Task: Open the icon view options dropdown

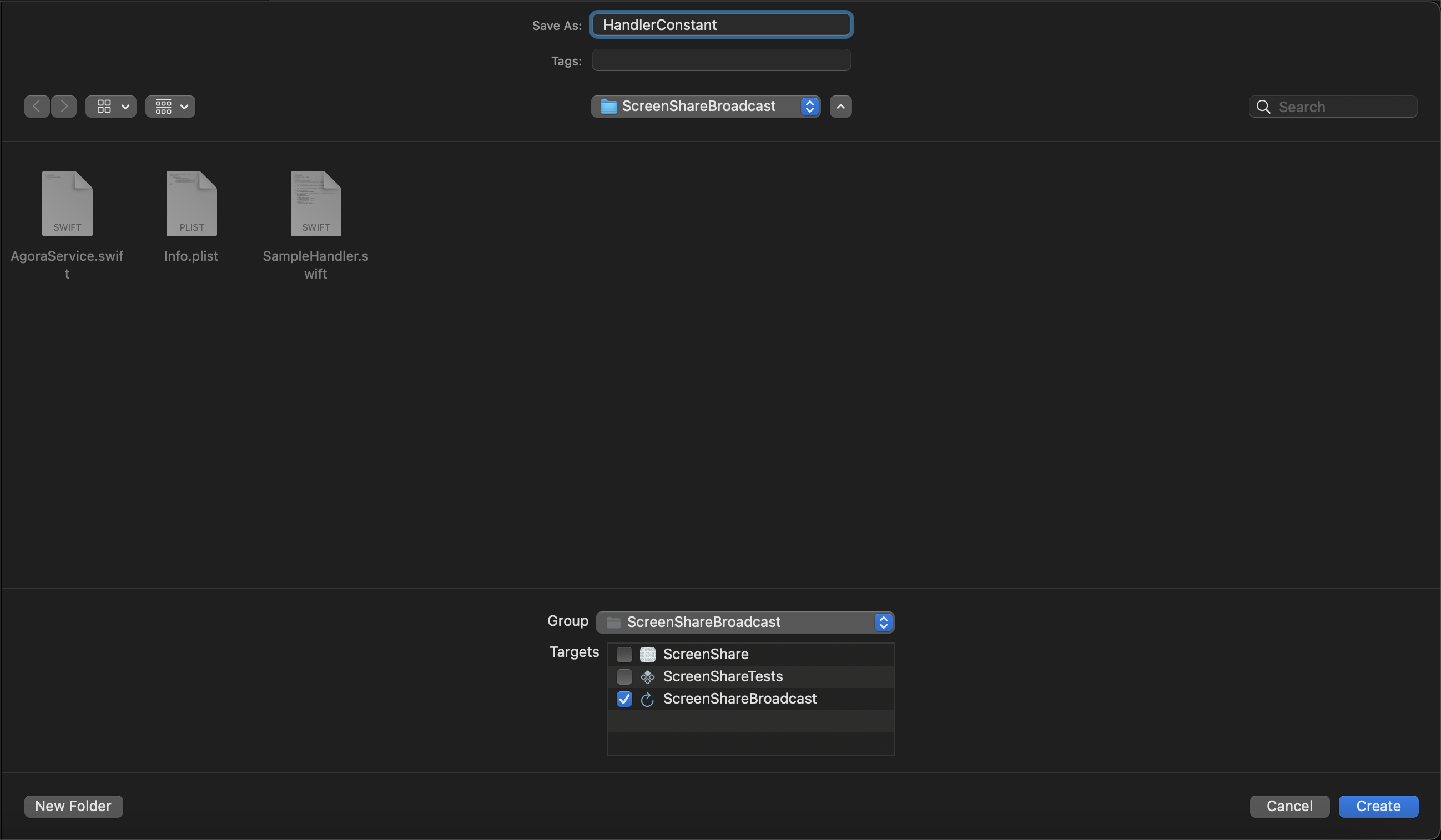Action: (x=111, y=107)
